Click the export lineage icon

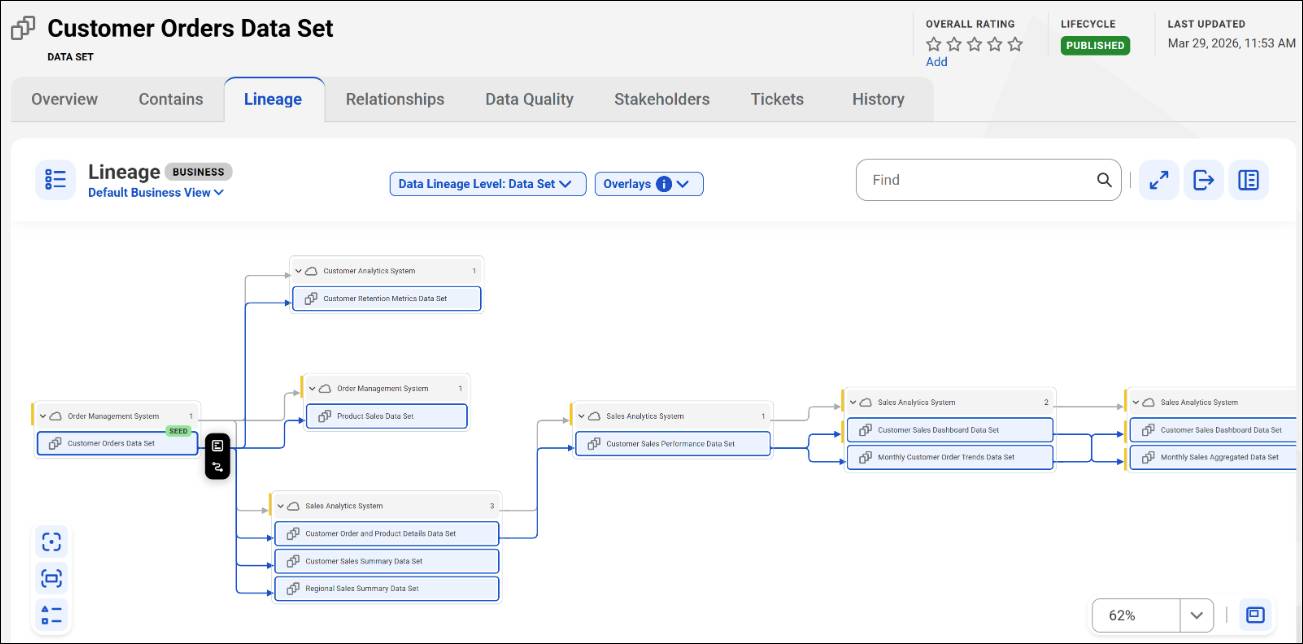click(x=1204, y=180)
